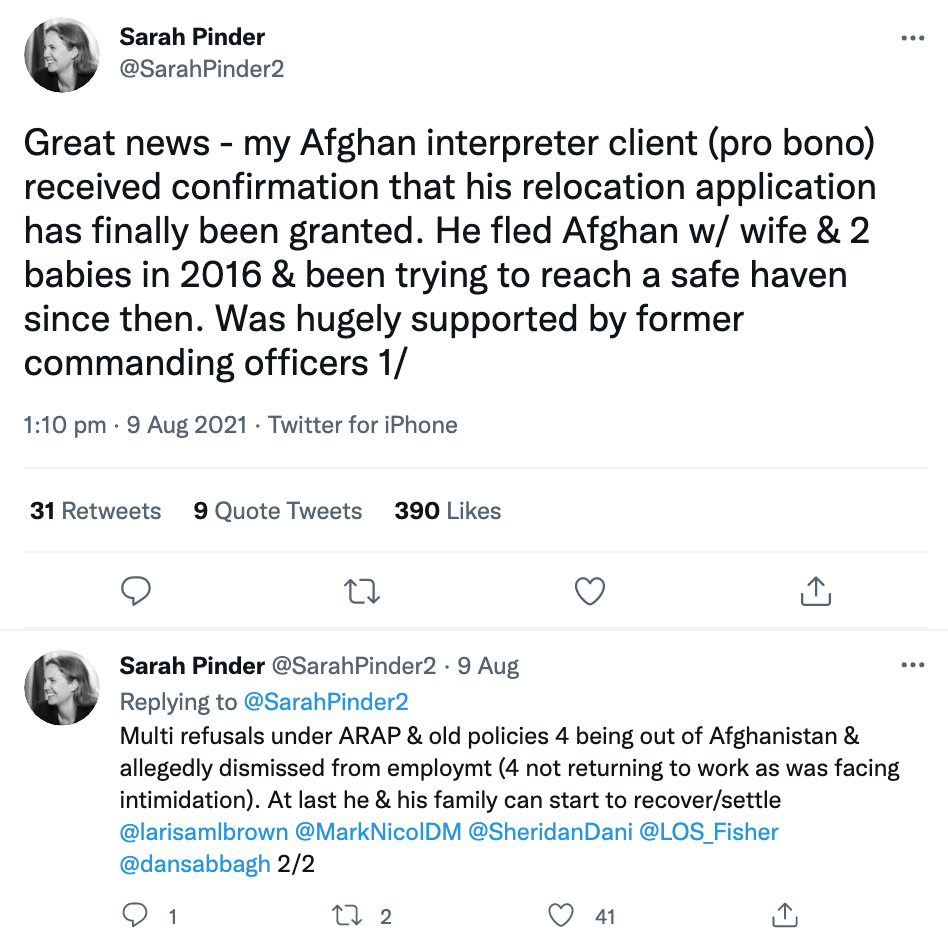
Task: Click the 1:10 pm 9 Aug 2021 timestamp
Action: [135, 425]
